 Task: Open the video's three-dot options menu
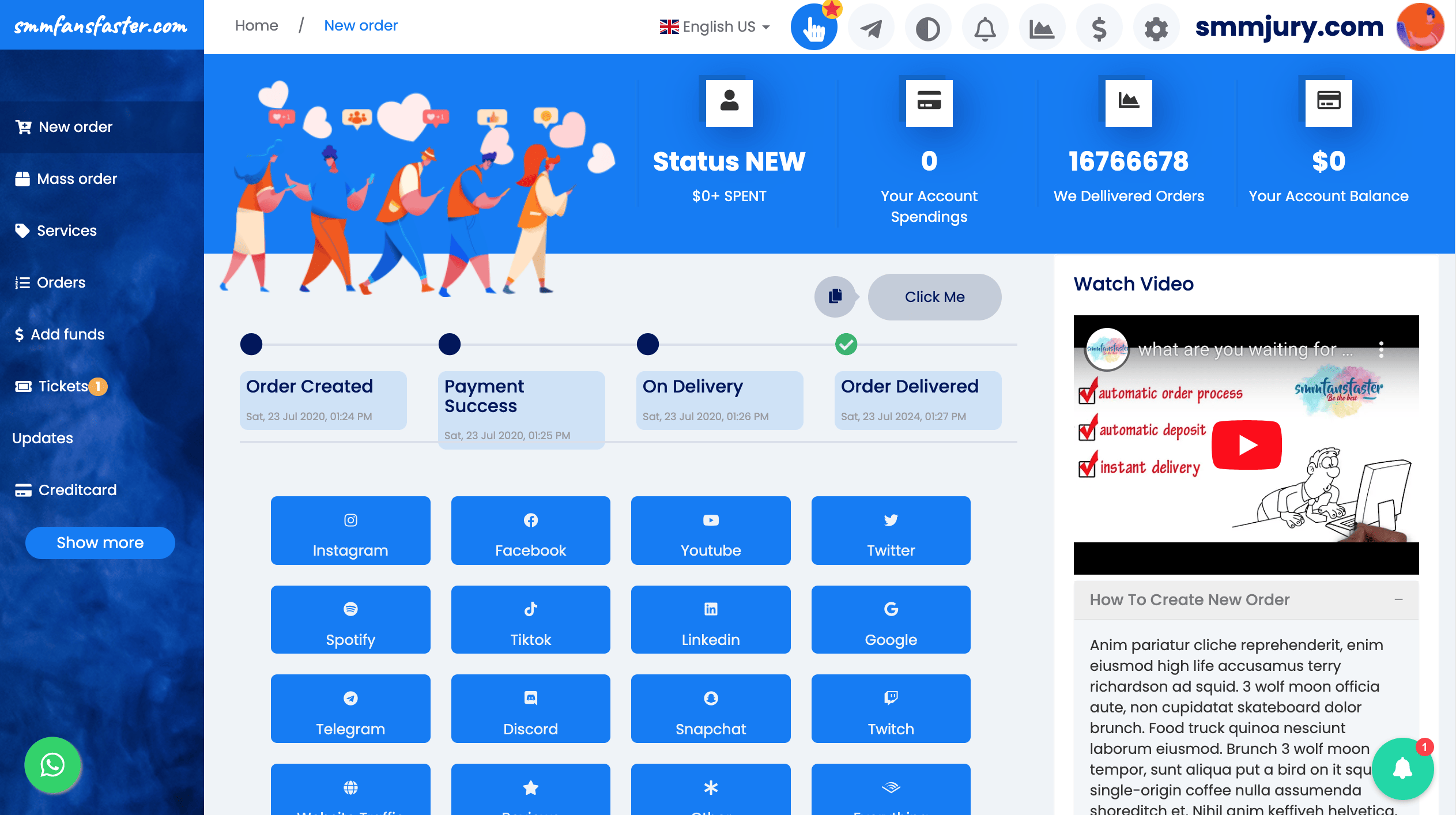(1381, 349)
